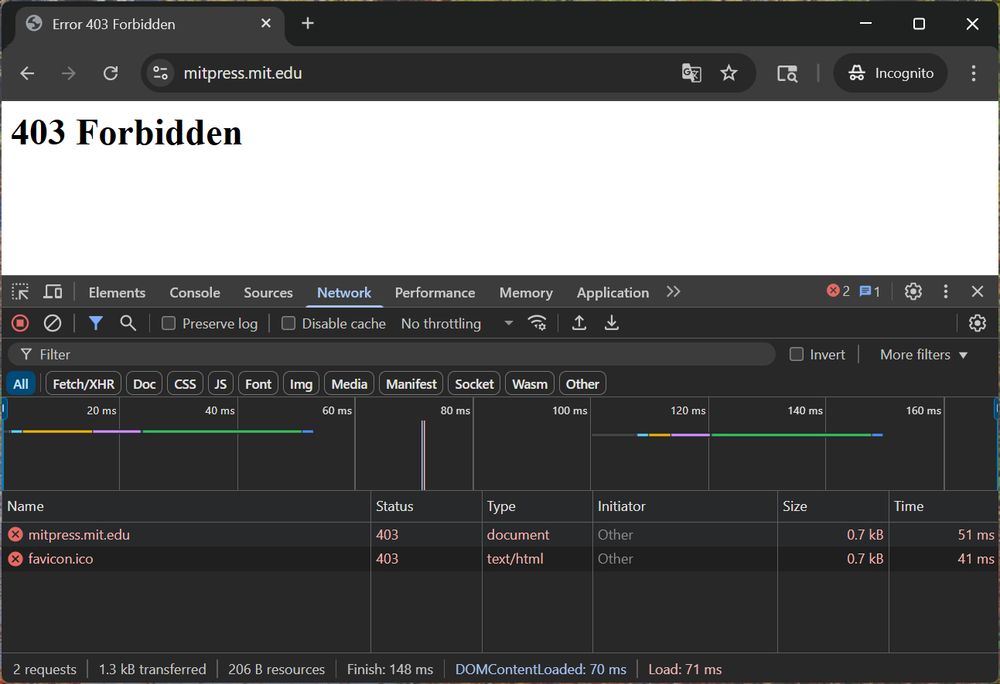Switch to the Elements tab
This screenshot has width=1000, height=684.
click(117, 293)
